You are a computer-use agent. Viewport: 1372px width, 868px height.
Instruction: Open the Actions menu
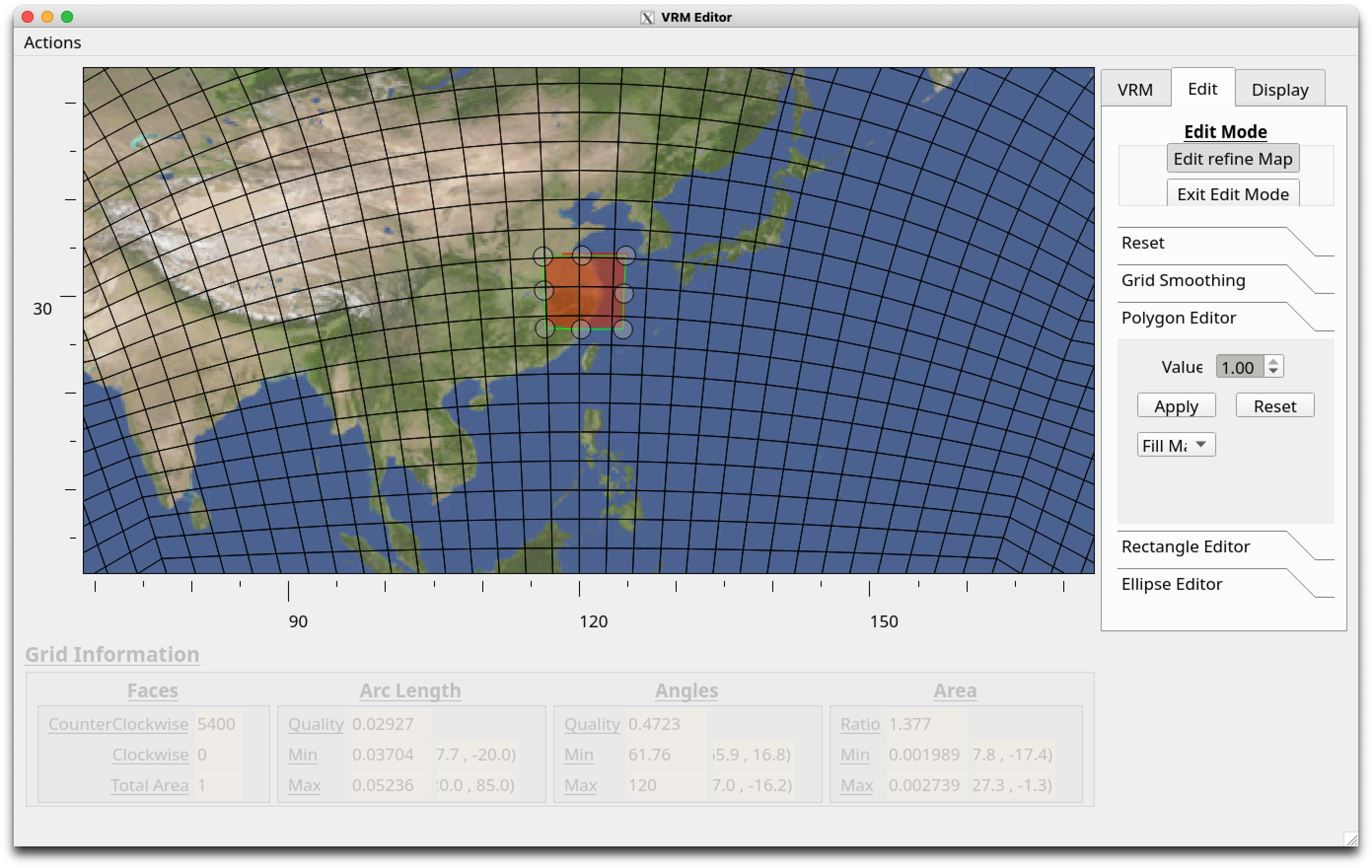coord(52,42)
